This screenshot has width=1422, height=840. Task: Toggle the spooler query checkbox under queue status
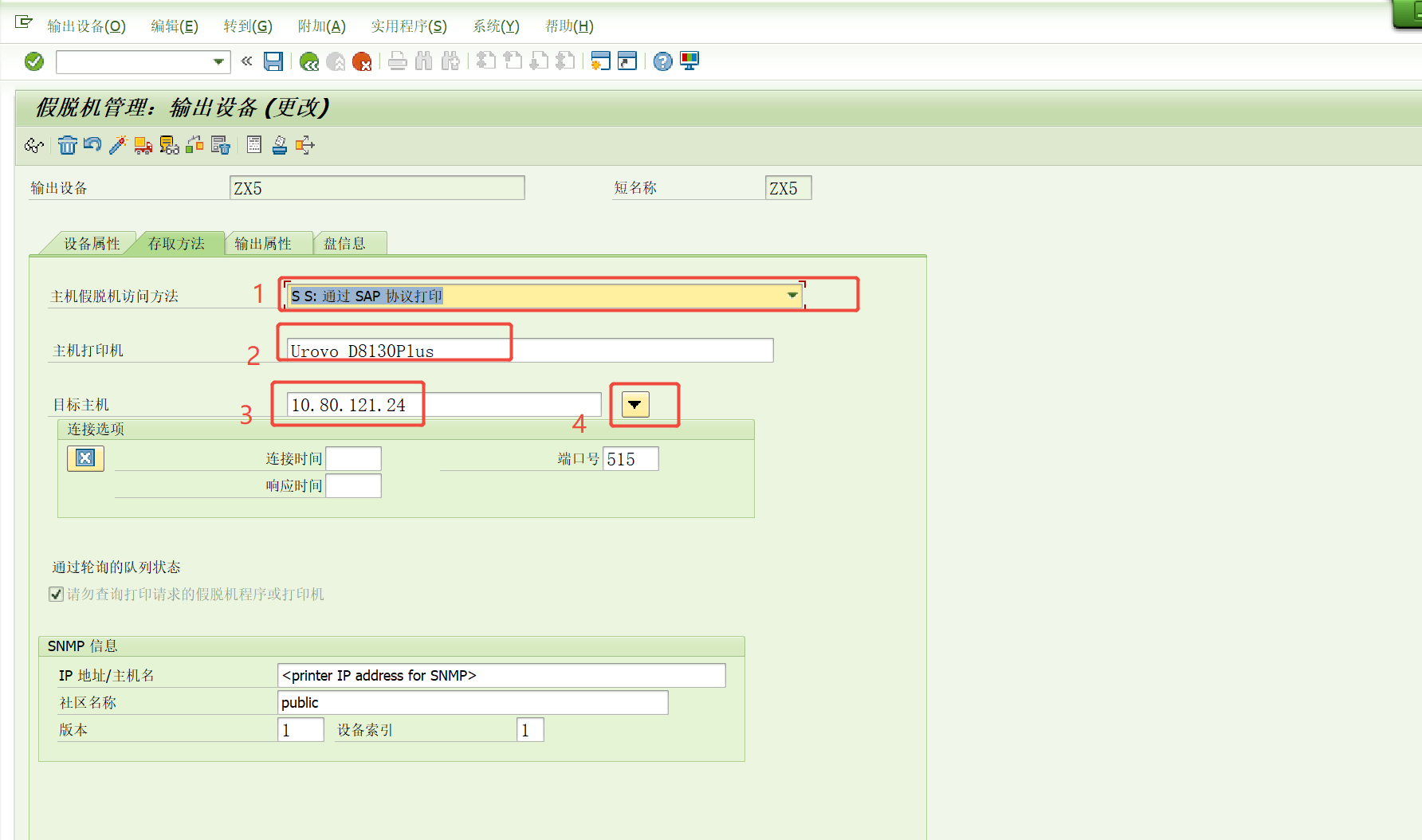pyautogui.click(x=57, y=594)
